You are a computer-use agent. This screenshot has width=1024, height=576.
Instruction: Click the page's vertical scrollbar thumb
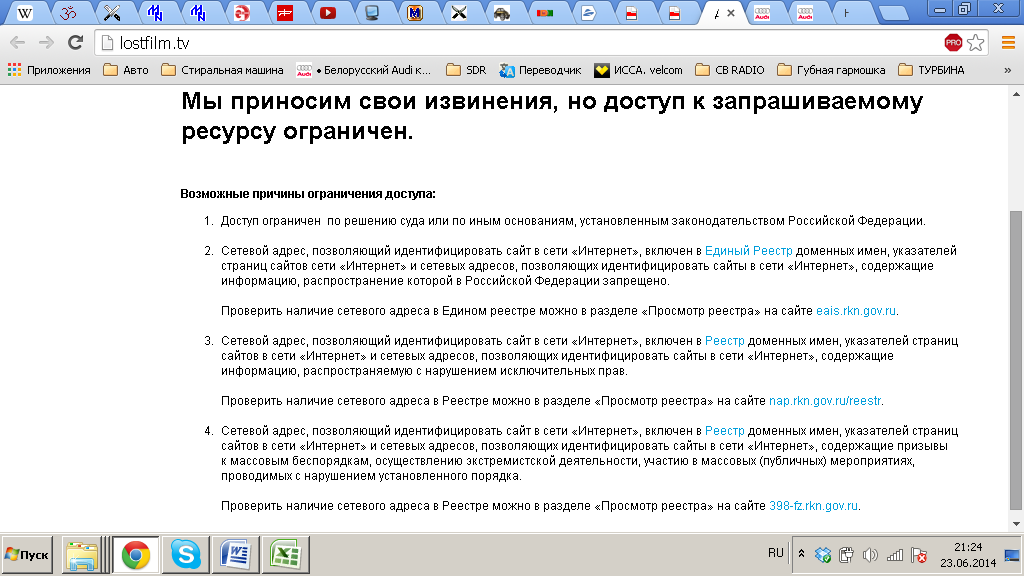(x=1016, y=360)
